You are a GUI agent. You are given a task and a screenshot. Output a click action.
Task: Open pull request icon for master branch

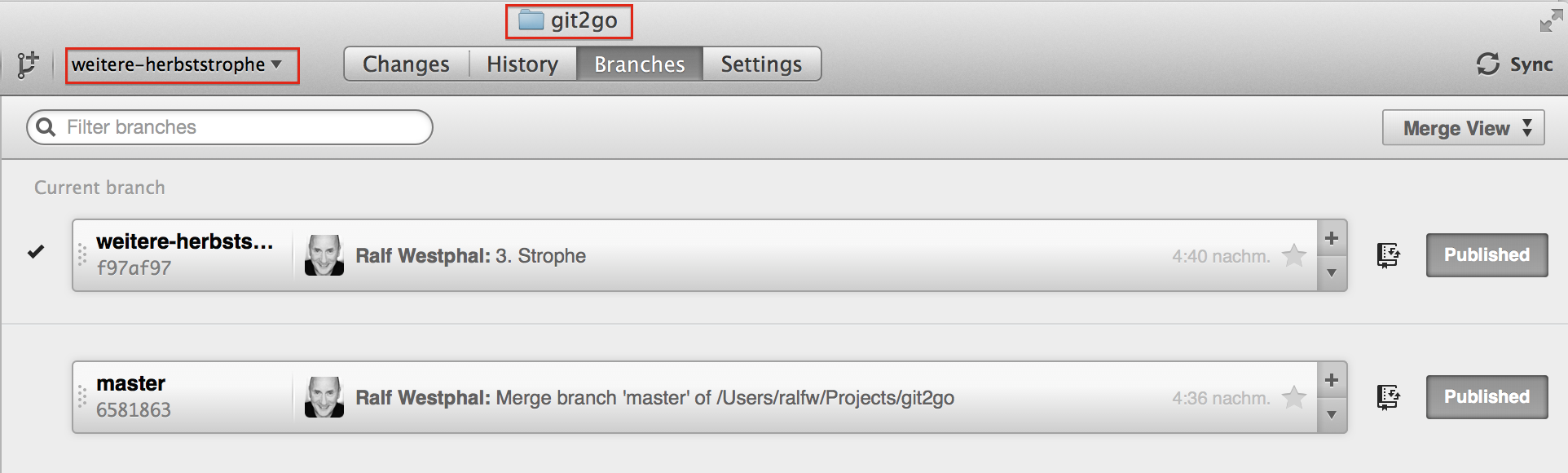click(x=1388, y=397)
